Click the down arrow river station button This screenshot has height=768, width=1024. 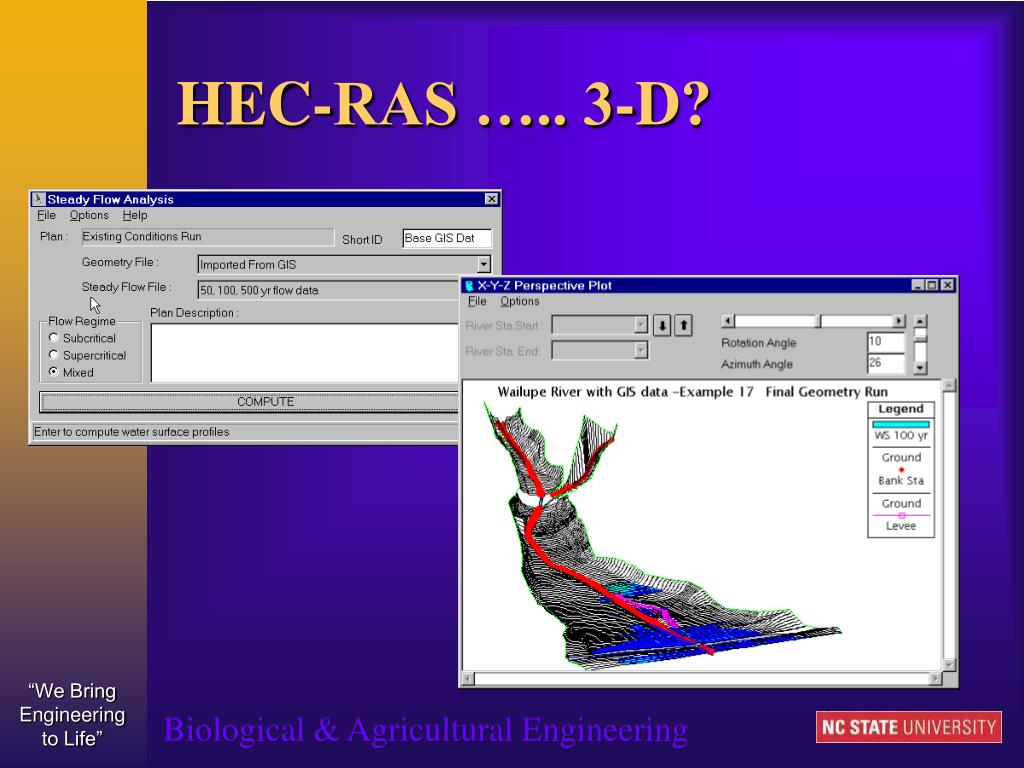(662, 325)
